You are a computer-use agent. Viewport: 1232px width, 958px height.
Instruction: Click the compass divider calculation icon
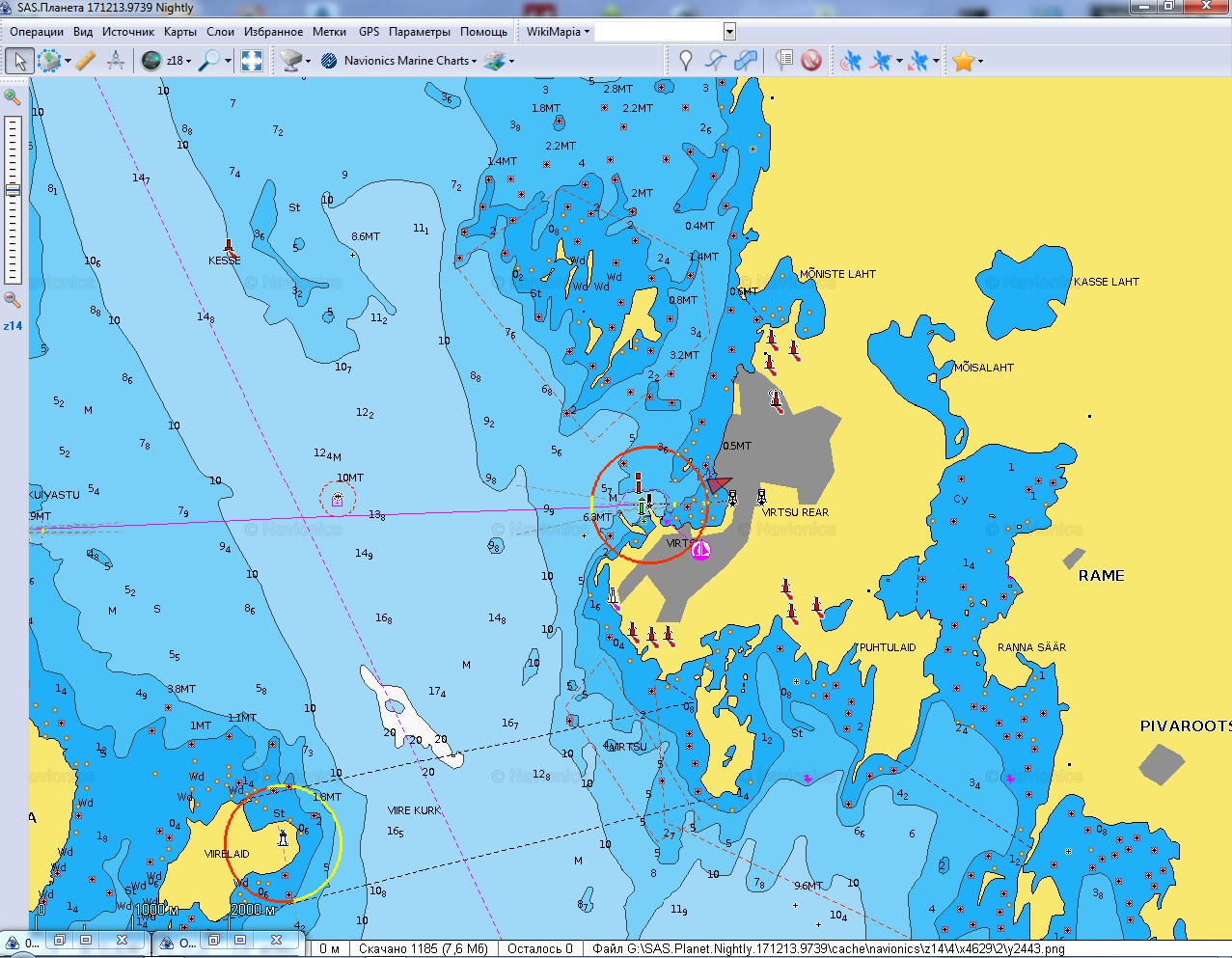pos(116,61)
